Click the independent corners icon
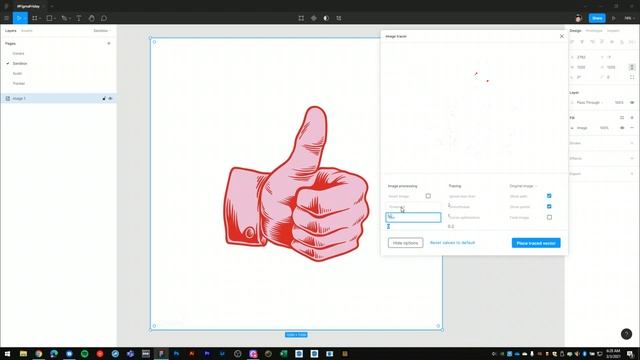 632,77
